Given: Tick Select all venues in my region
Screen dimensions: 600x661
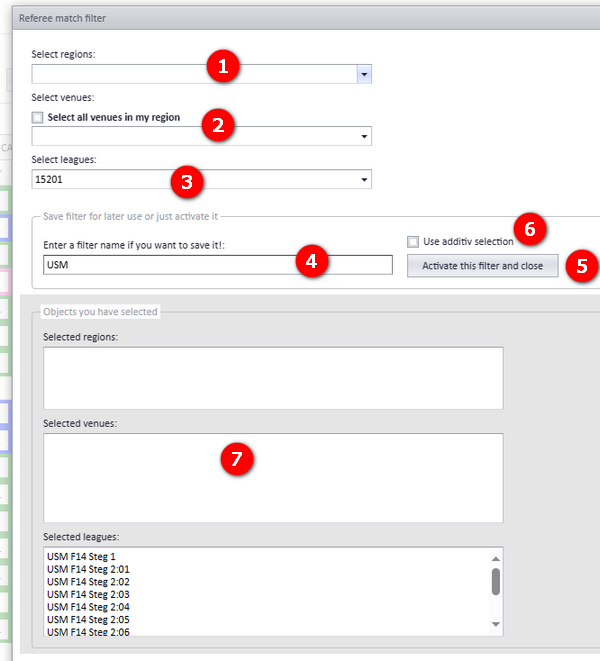Looking at the screenshot, I should coord(38,117).
